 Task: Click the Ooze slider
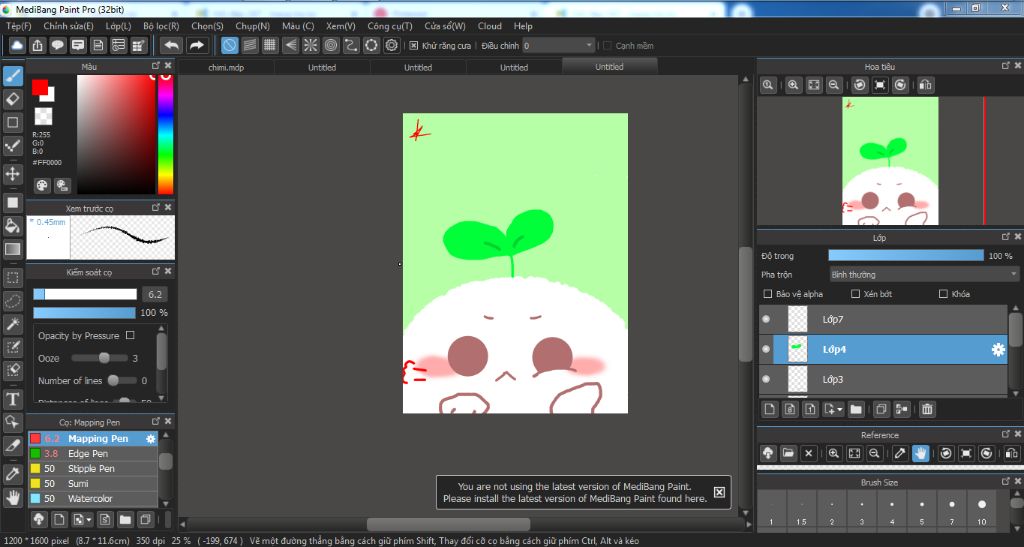click(x=99, y=358)
